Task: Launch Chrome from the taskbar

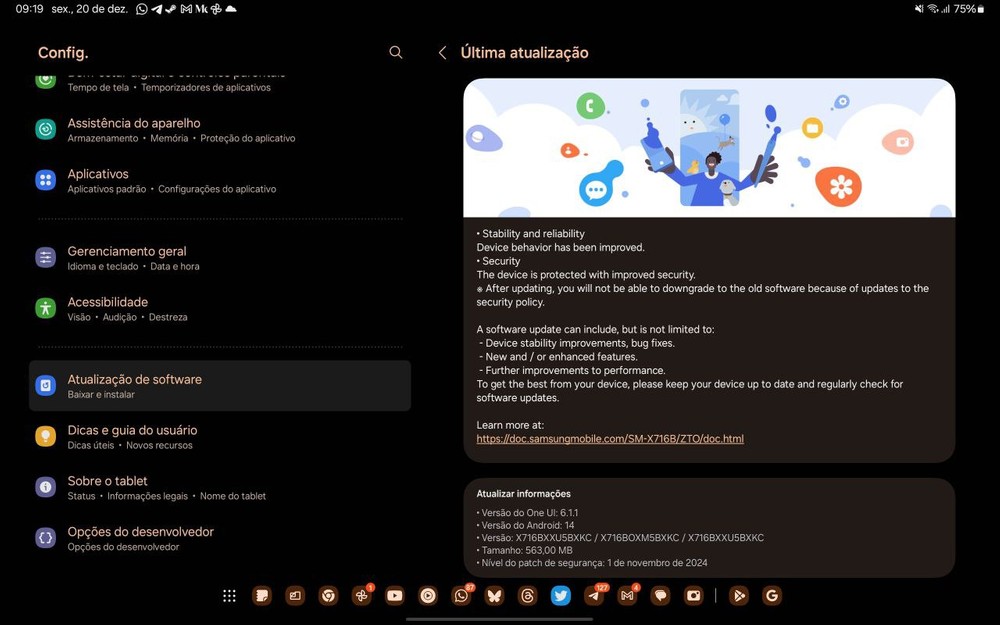Action: pos(328,596)
